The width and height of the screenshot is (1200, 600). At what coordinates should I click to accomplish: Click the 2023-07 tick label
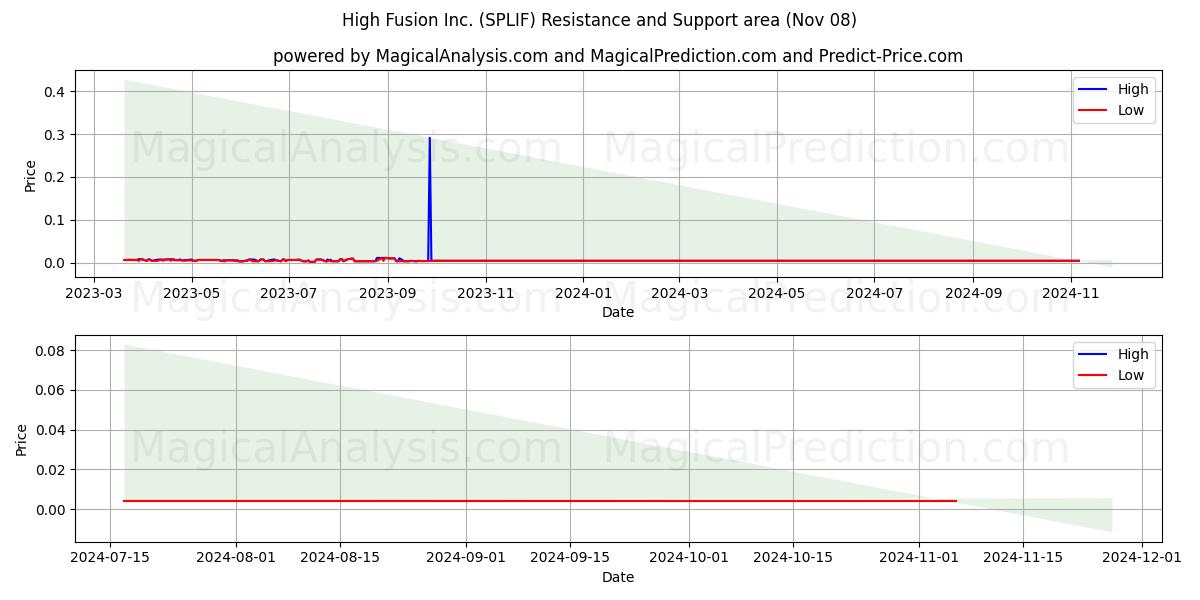[289, 294]
